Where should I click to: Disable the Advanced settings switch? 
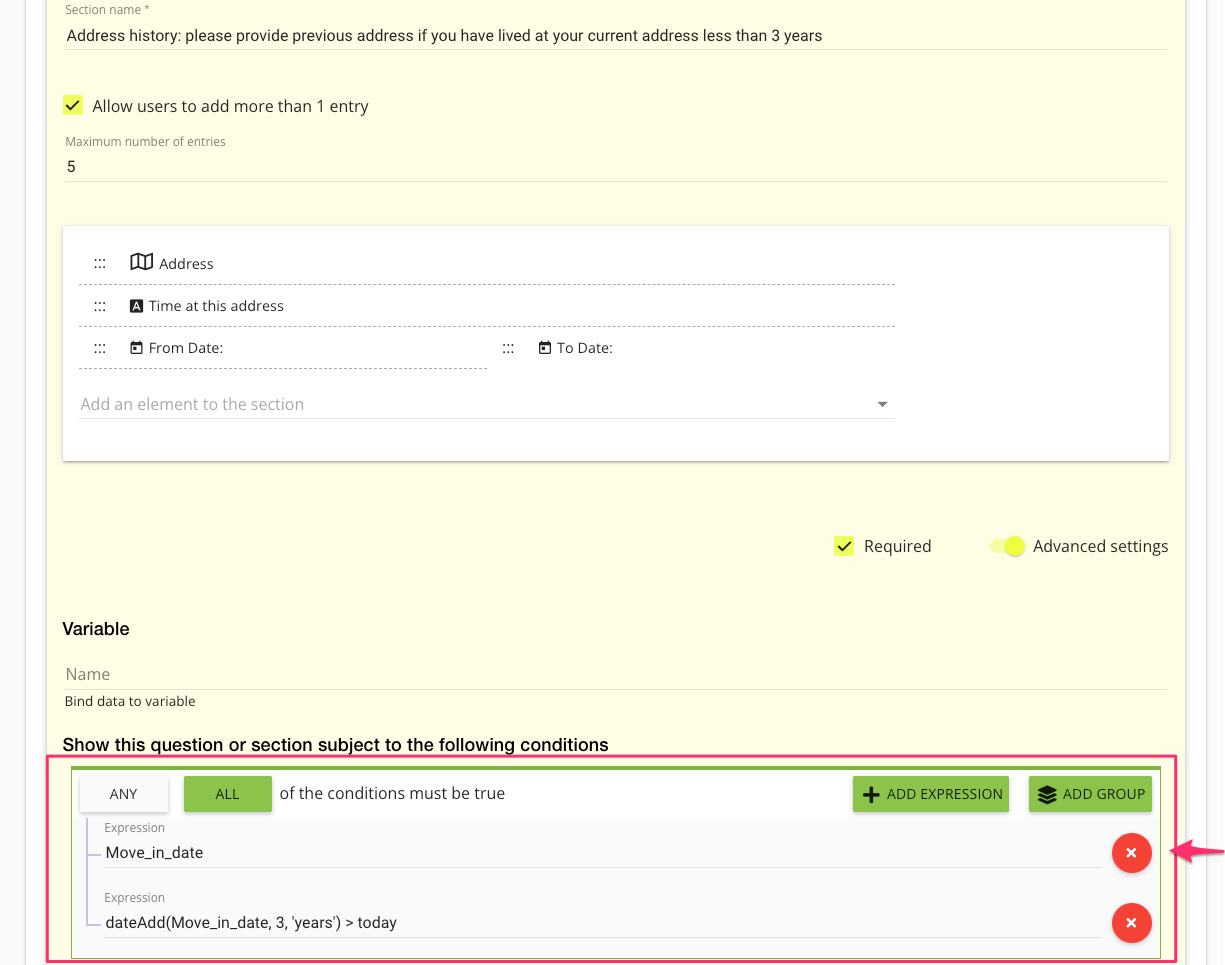pos(1007,546)
